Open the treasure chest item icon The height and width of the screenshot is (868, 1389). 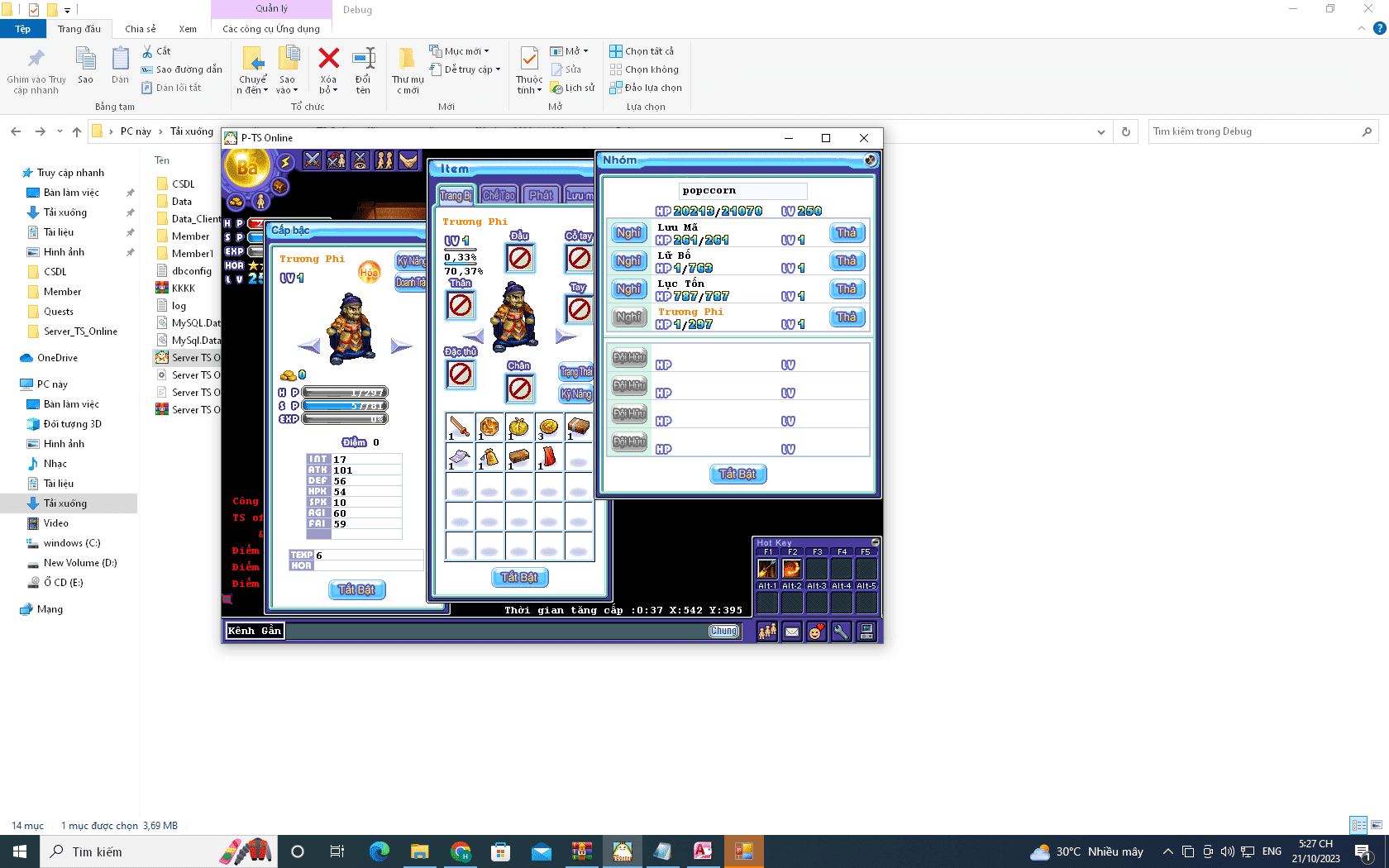click(280, 187)
